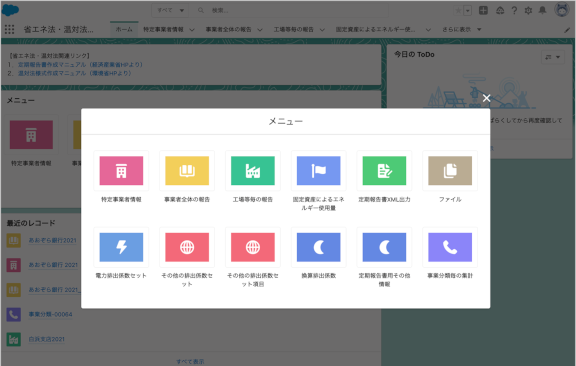Open recent record 白浜支店2021
576x366 pixels.
47,339
